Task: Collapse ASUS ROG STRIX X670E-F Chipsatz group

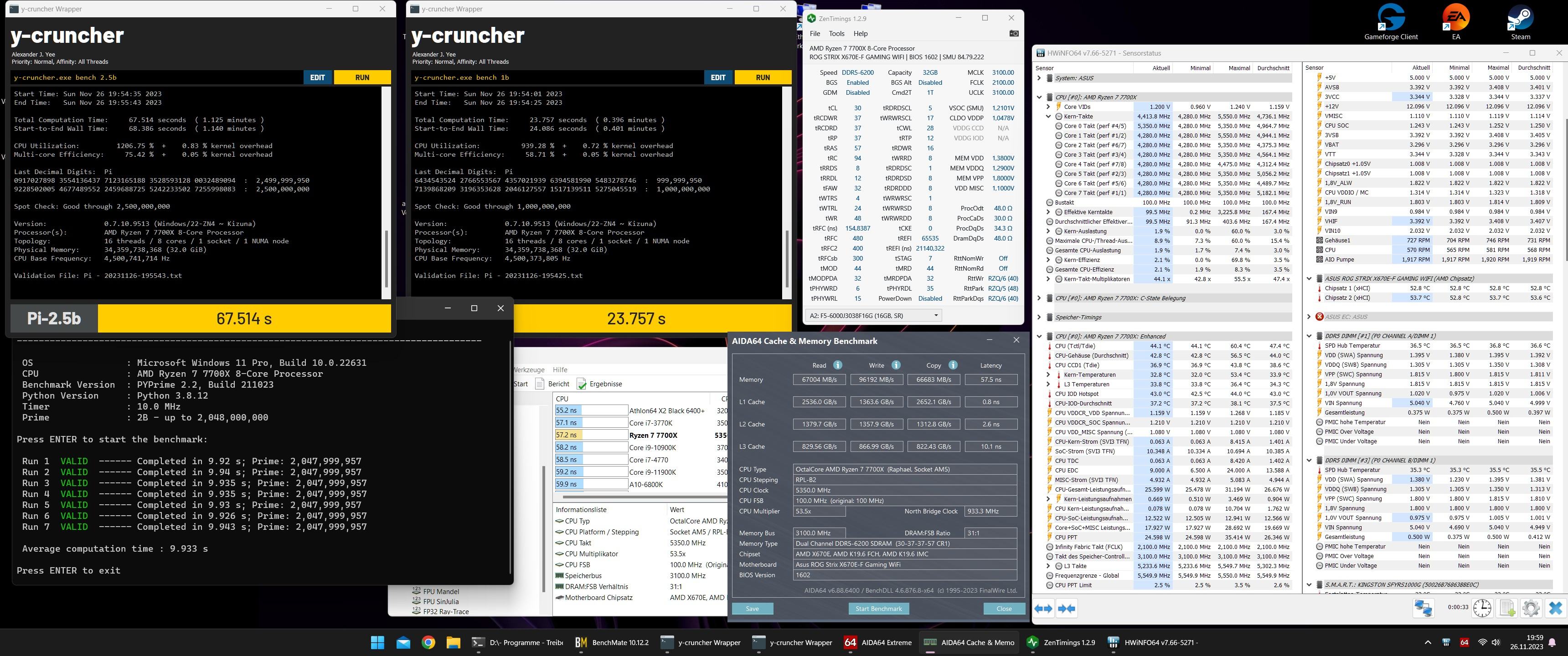Action: coord(1309,279)
